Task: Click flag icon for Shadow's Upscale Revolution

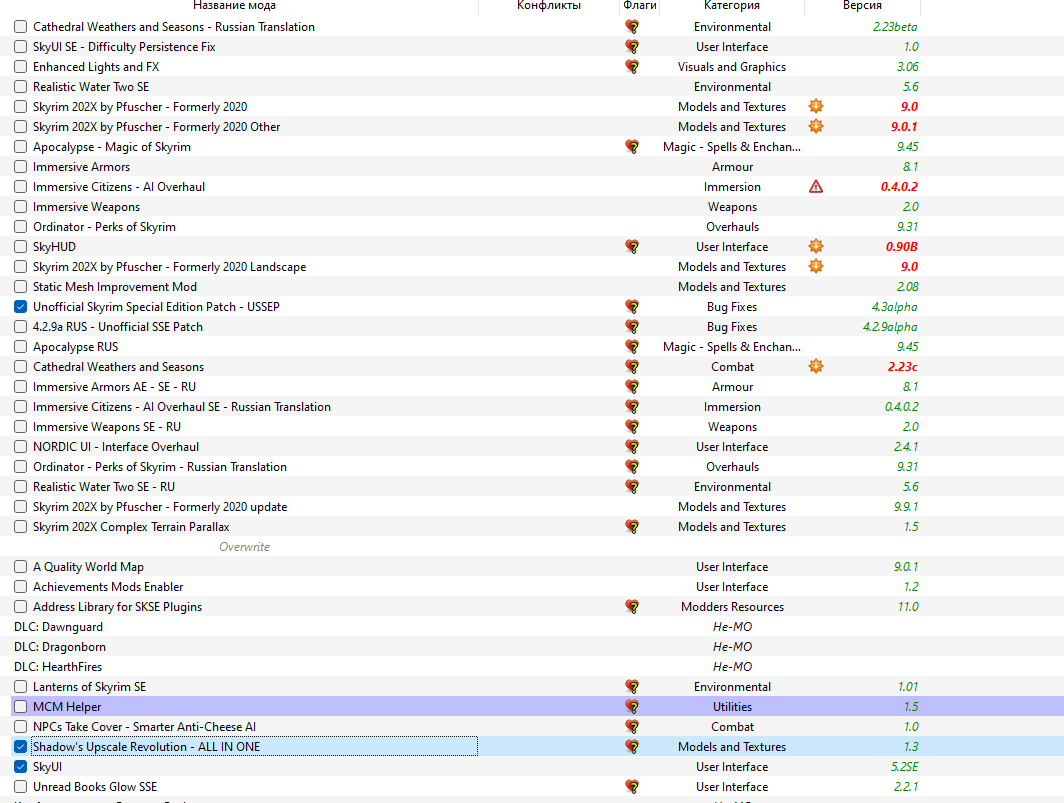Action: pyautogui.click(x=632, y=747)
